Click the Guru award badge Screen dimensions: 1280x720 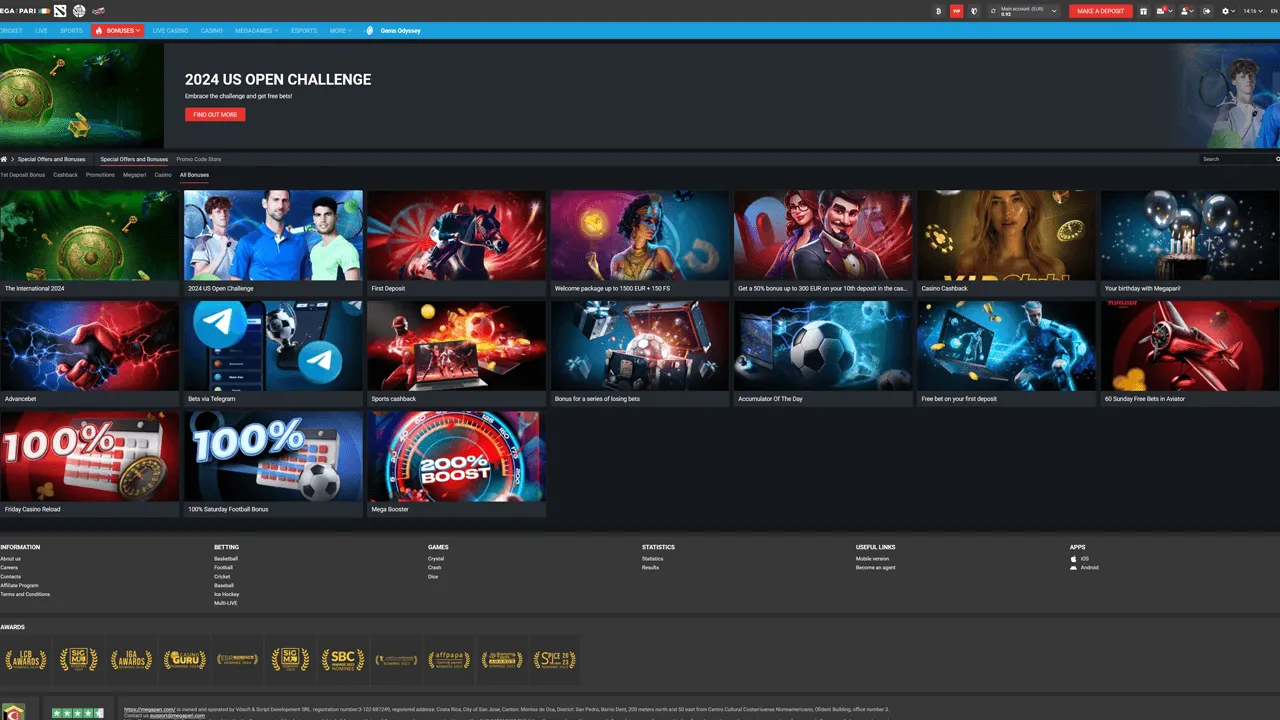(185, 660)
